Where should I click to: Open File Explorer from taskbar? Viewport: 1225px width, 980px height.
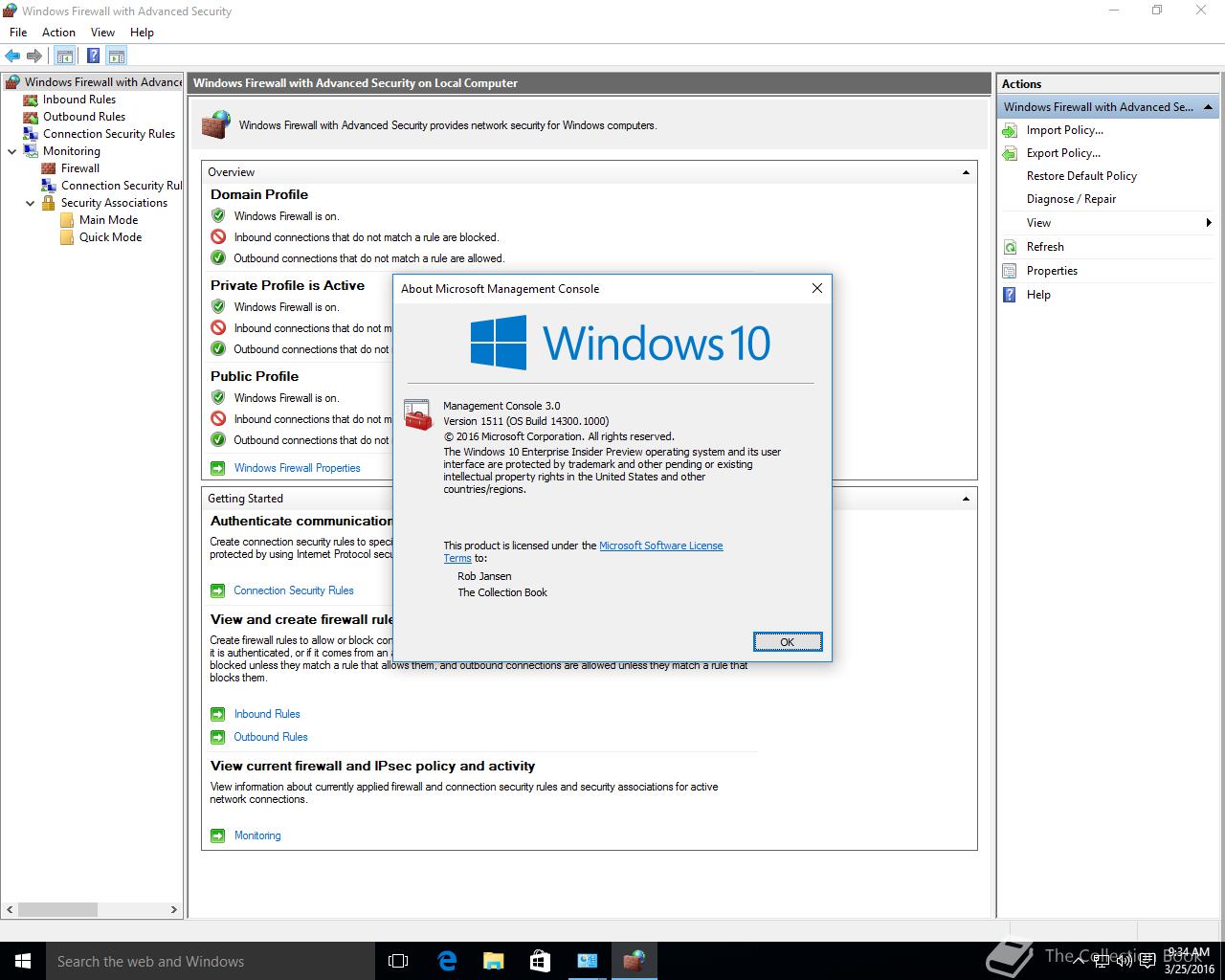493,961
